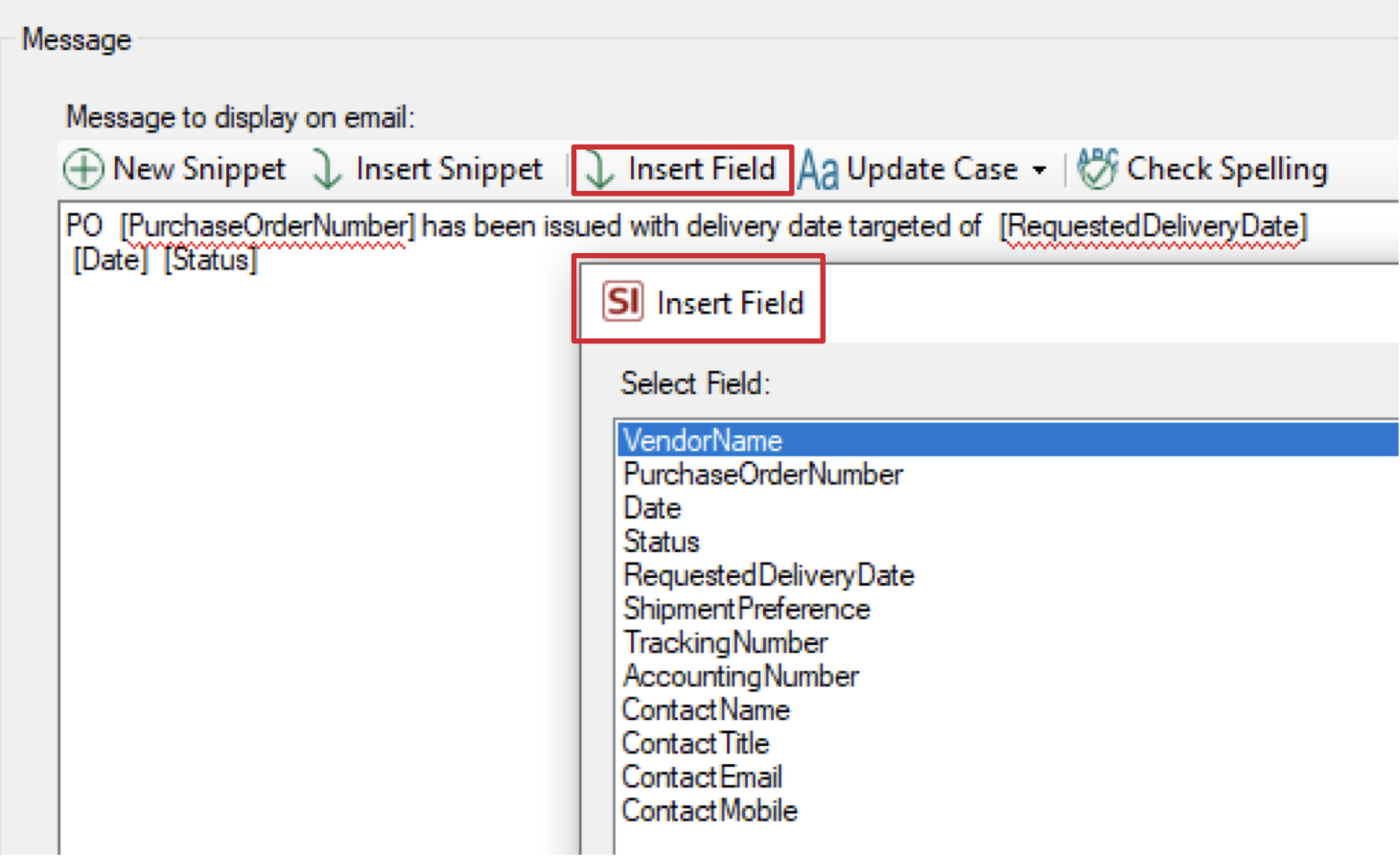Open the Update Case dropdown arrow

tap(1041, 171)
